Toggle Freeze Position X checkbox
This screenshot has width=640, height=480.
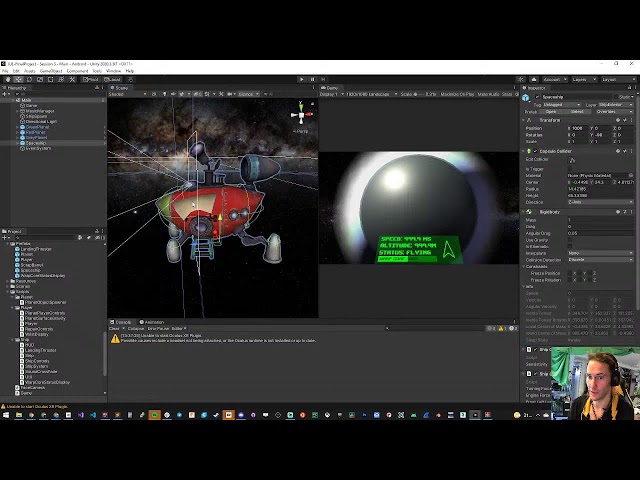tap(570, 273)
